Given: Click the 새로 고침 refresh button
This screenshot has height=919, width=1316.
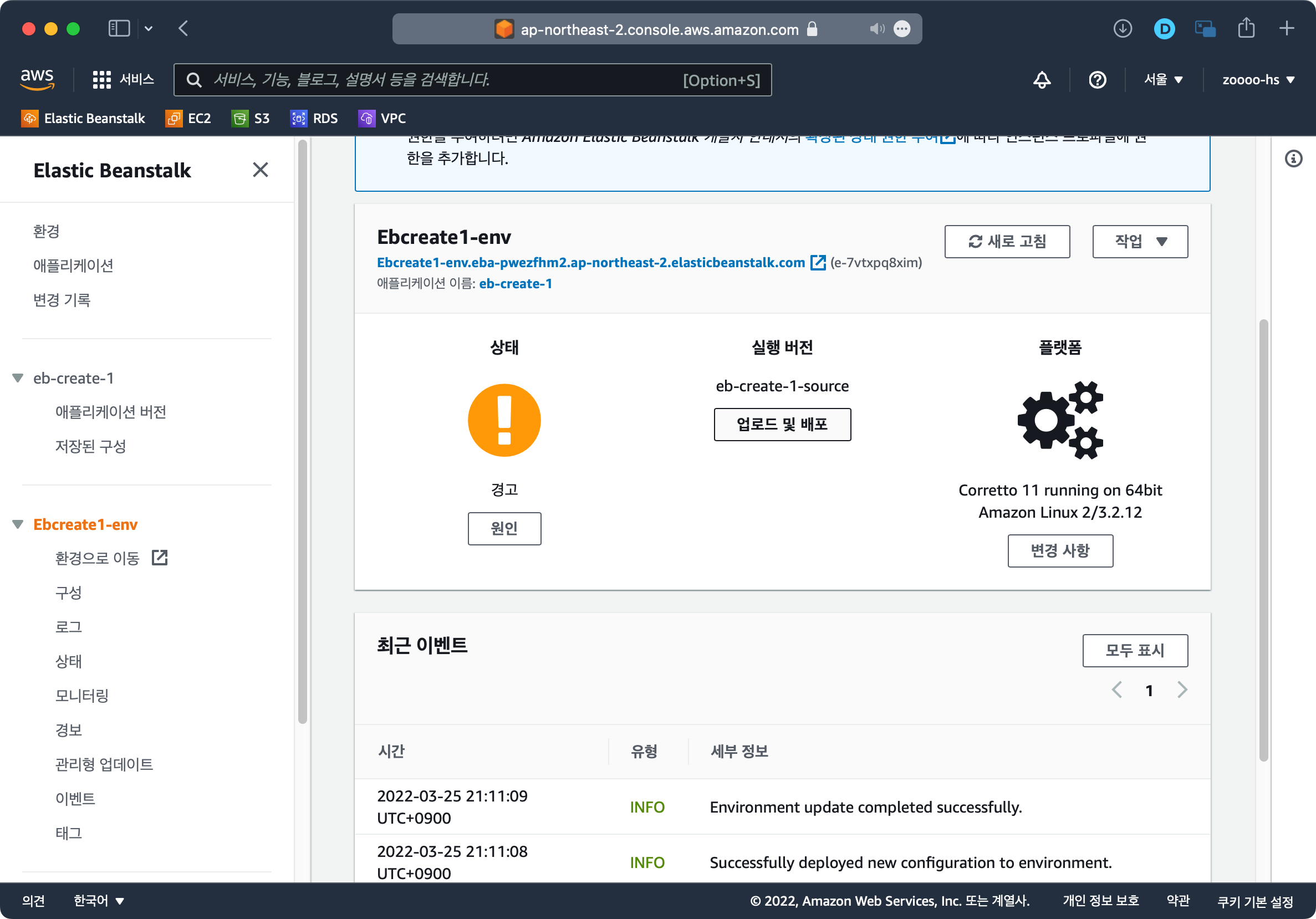Looking at the screenshot, I should [1007, 241].
